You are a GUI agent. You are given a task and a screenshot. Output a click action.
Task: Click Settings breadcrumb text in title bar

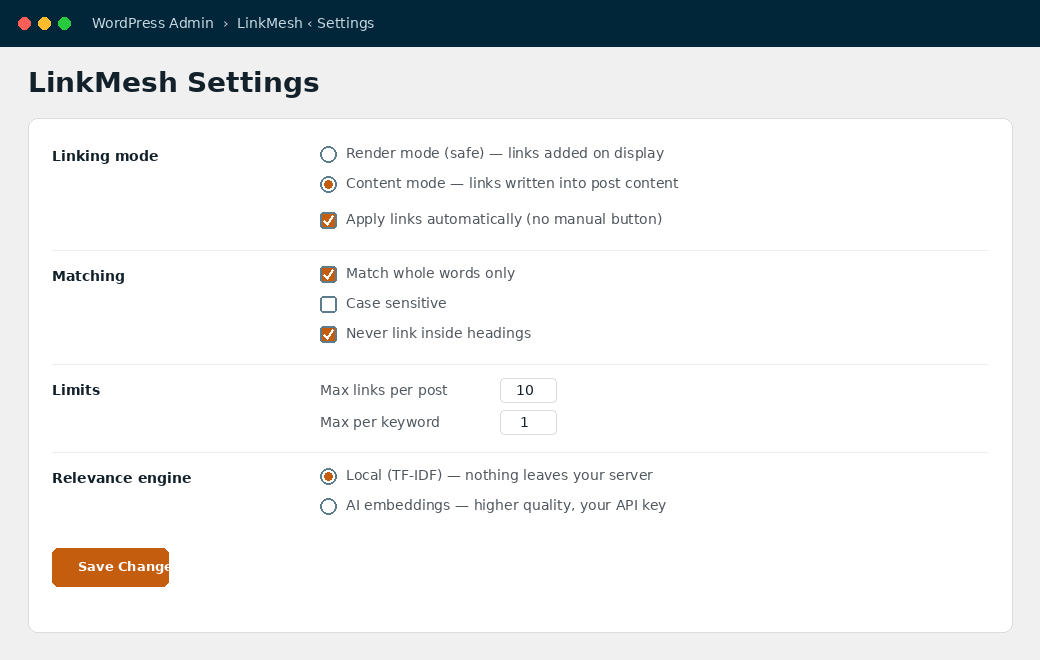point(346,23)
